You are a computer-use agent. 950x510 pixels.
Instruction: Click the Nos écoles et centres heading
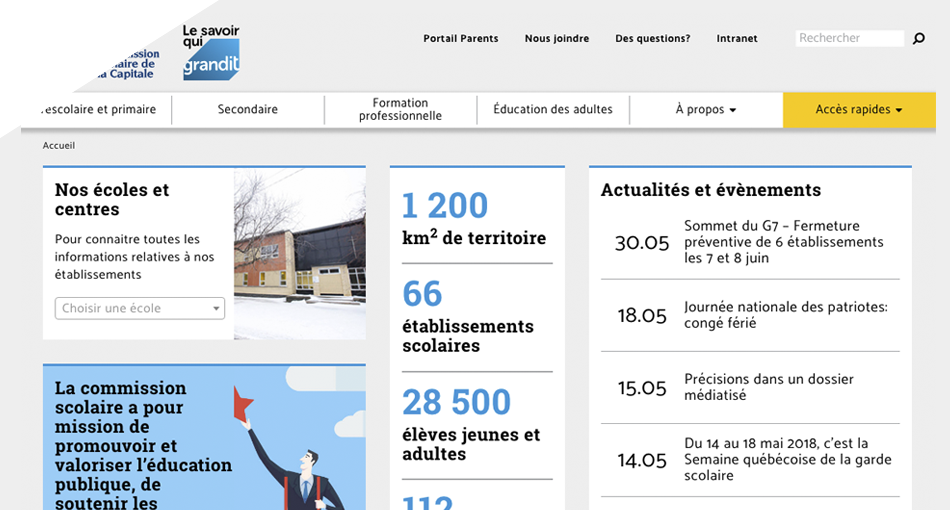[112, 199]
